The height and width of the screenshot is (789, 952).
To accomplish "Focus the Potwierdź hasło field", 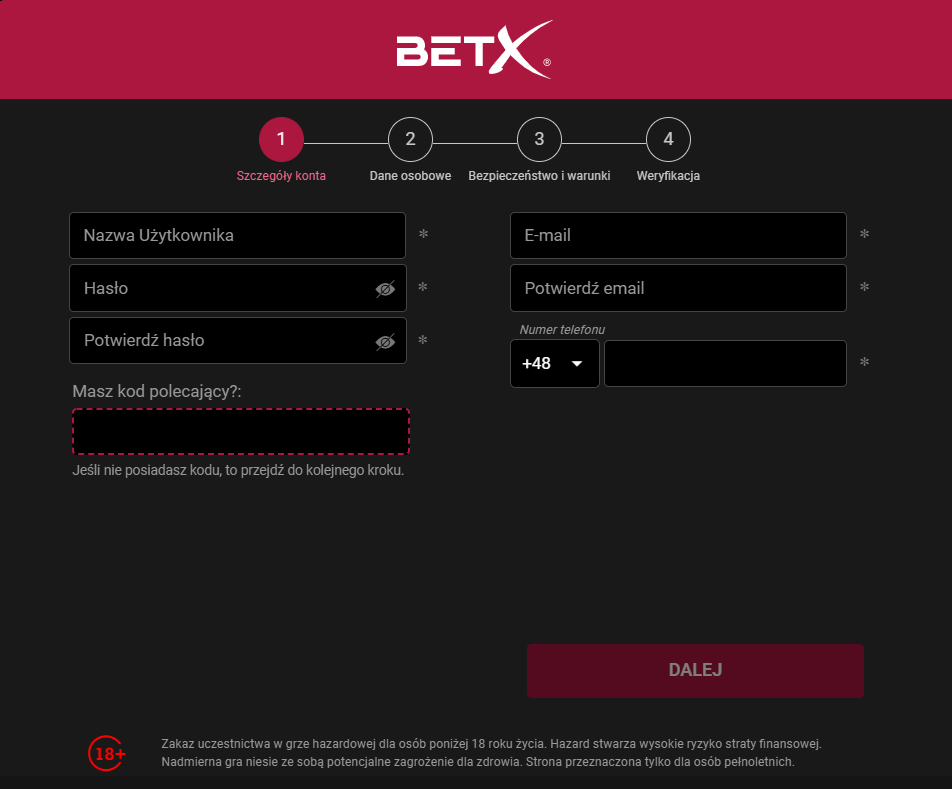I will tap(237, 340).
